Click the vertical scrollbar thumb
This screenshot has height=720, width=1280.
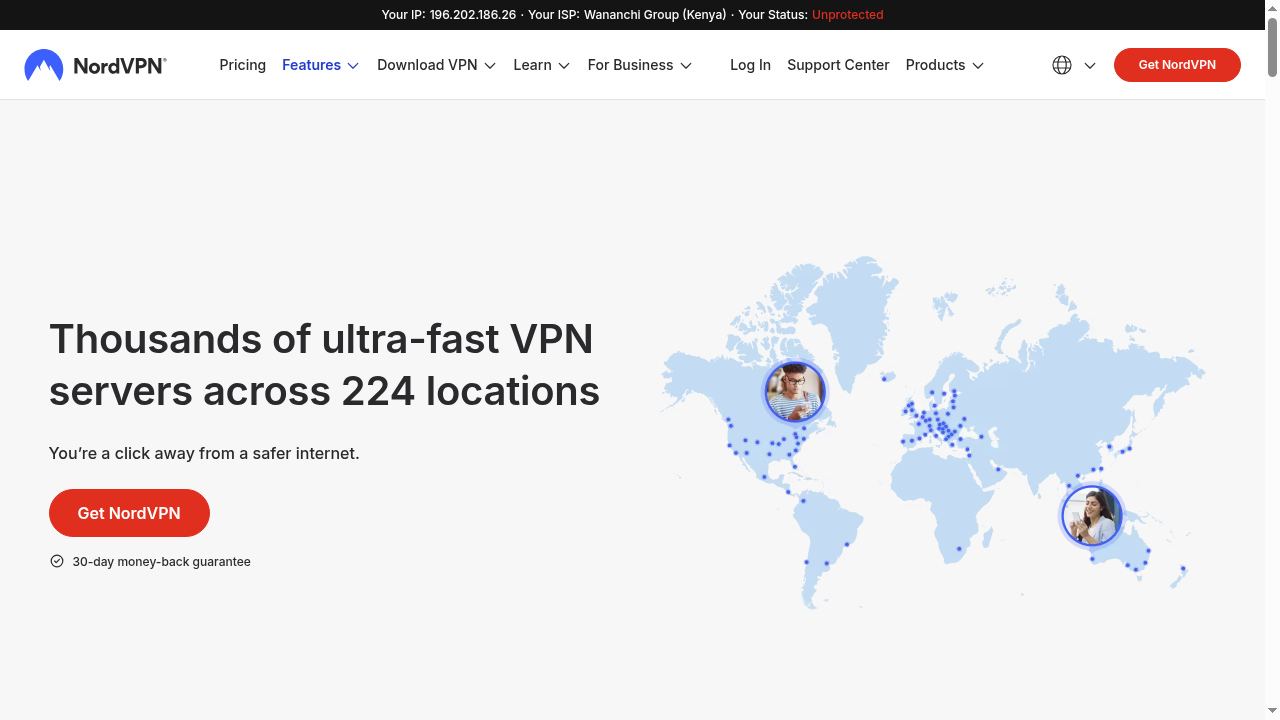point(1272,47)
